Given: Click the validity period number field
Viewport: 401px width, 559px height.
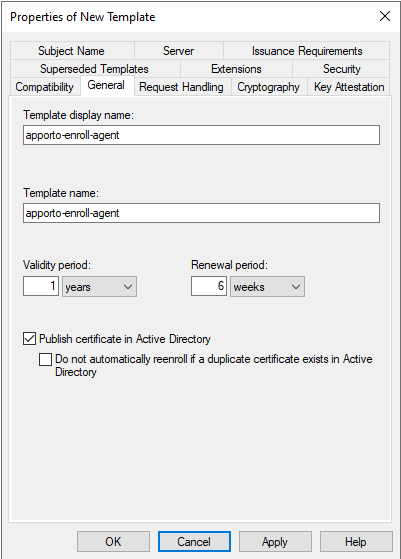Looking at the screenshot, I should coord(41,286).
